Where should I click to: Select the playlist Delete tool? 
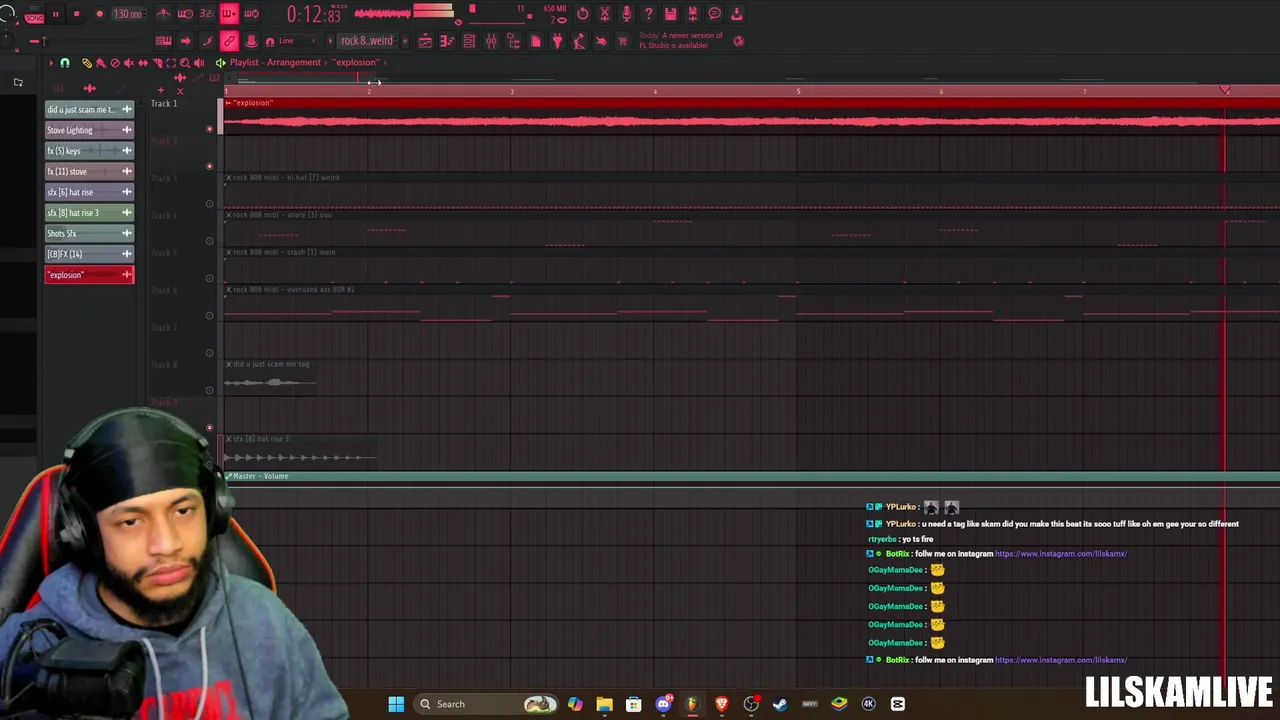coord(114,63)
